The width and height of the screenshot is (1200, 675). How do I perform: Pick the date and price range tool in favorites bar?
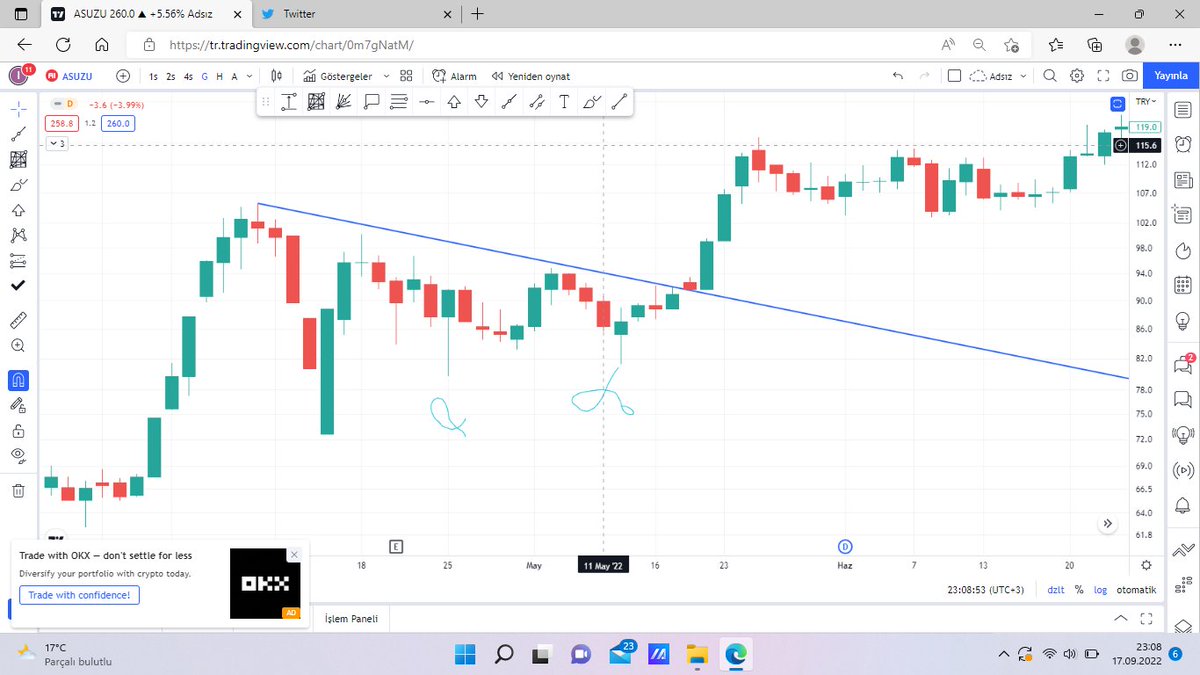(289, 101)
